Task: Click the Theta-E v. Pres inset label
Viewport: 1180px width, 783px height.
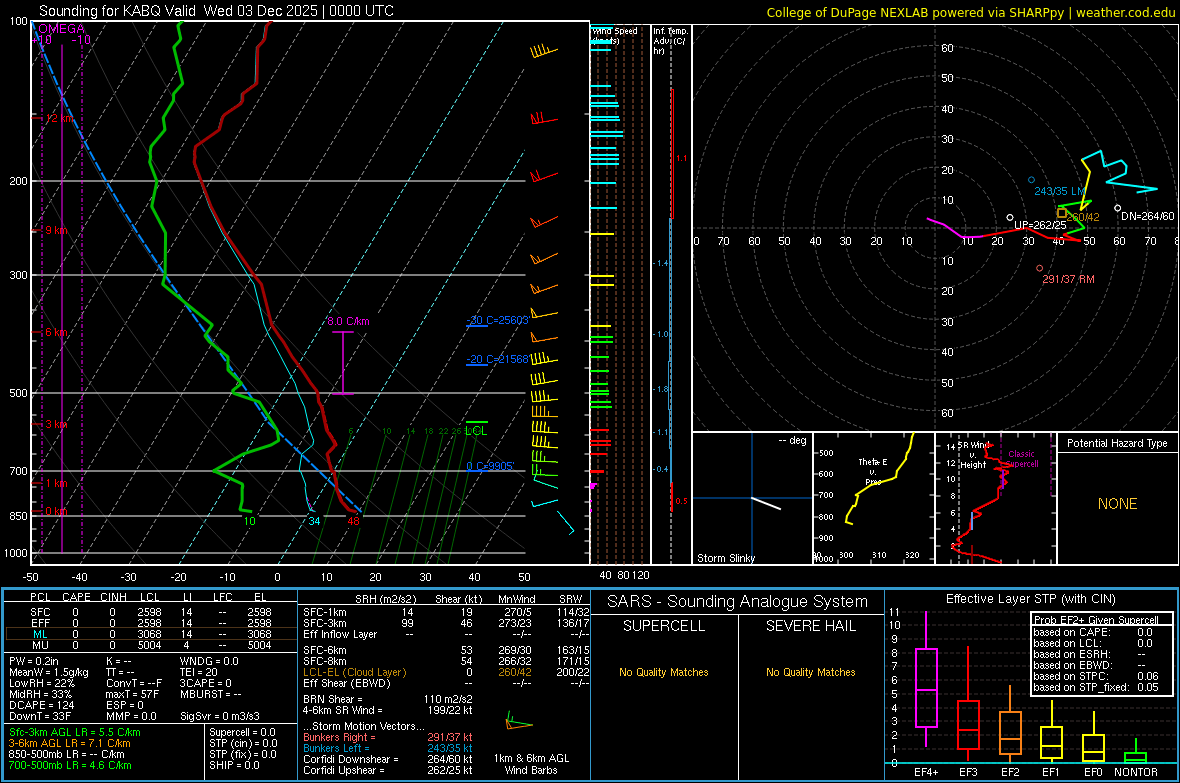Action: [x=873, y=471]
